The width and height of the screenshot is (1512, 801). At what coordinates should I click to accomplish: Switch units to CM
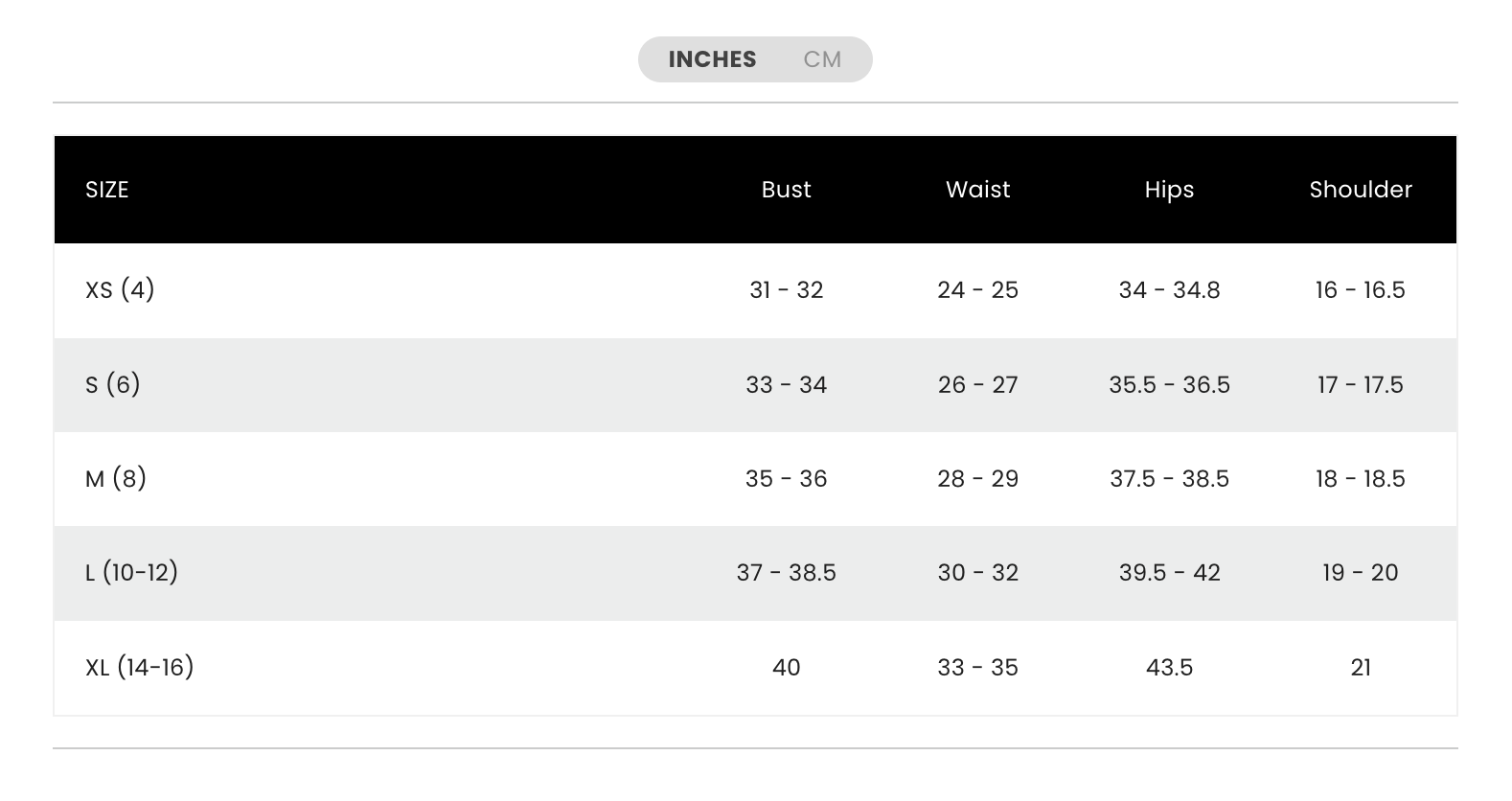coord(822,59)
